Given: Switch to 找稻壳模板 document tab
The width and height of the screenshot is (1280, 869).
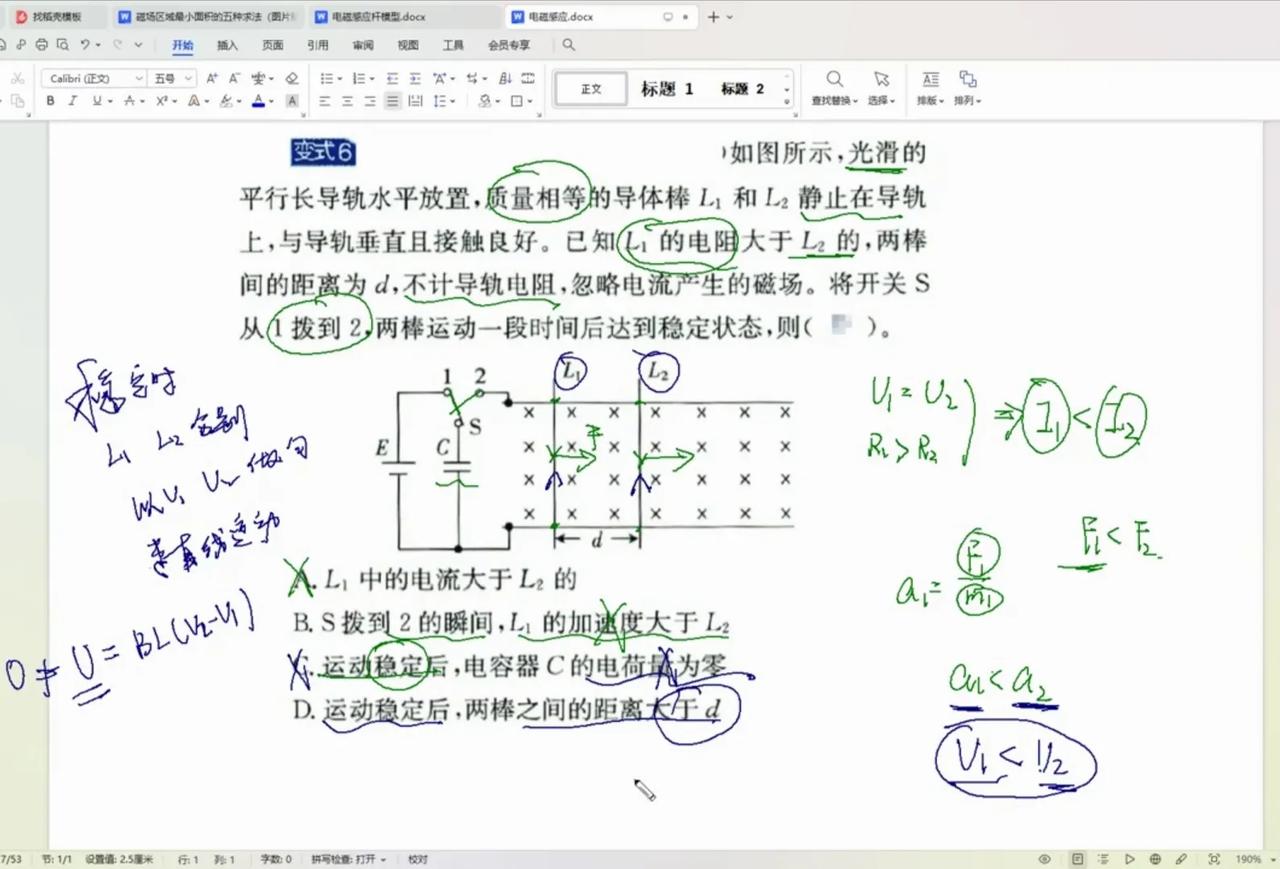Looking at the screenshot, I should [x=56, y=17].
